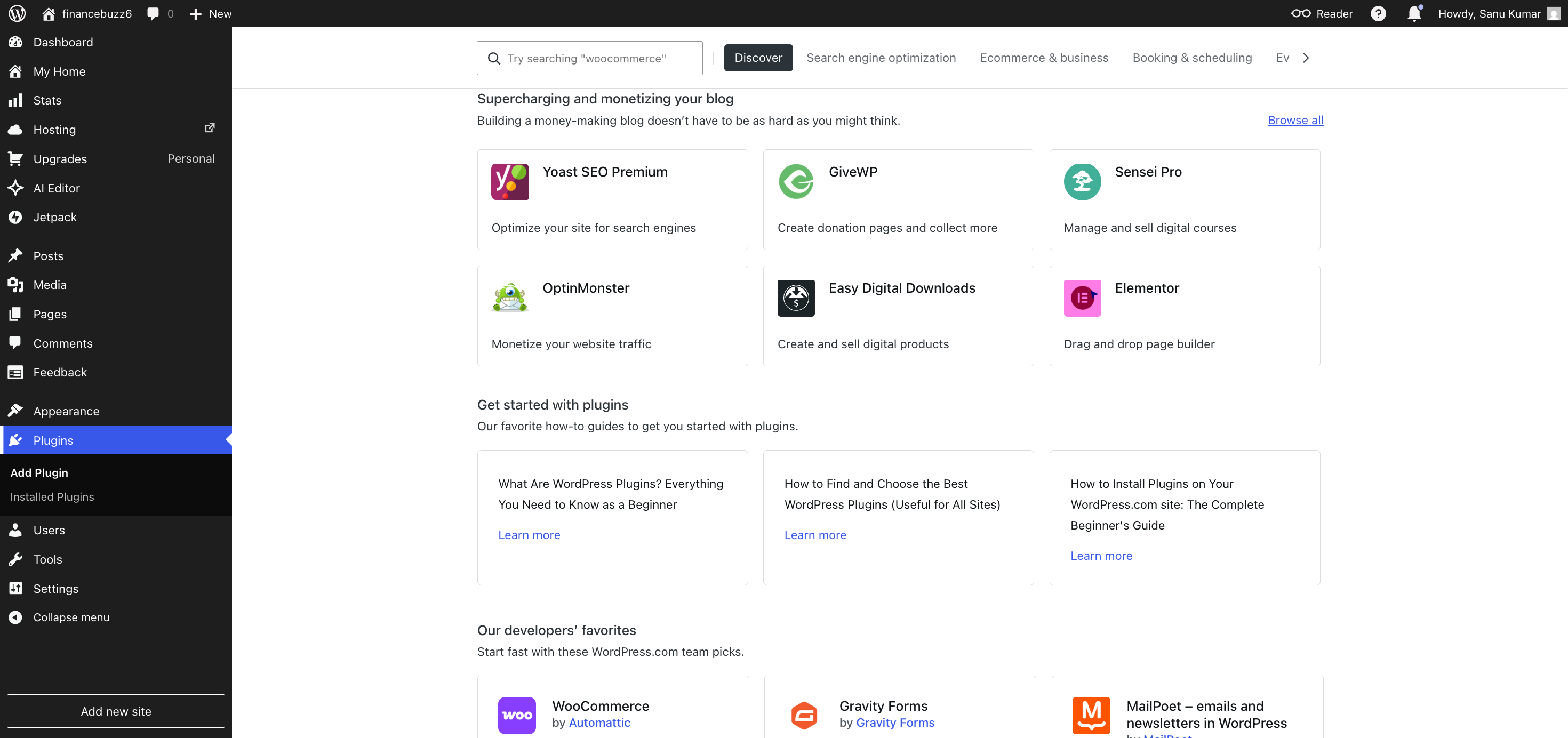
Task: Click the plugin search field
Action: [589, 58]
